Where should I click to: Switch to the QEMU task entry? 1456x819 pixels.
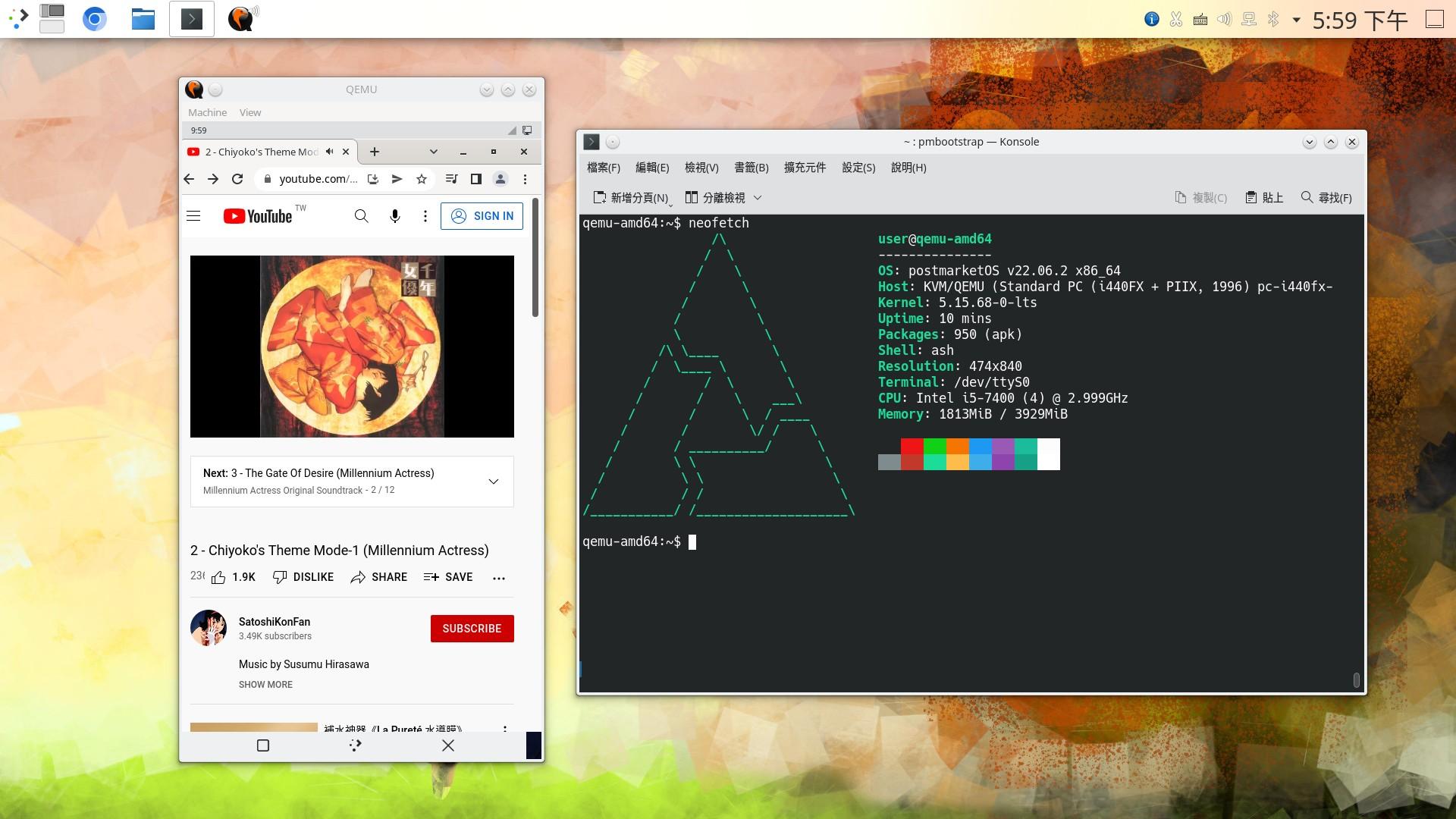point(242,18)
